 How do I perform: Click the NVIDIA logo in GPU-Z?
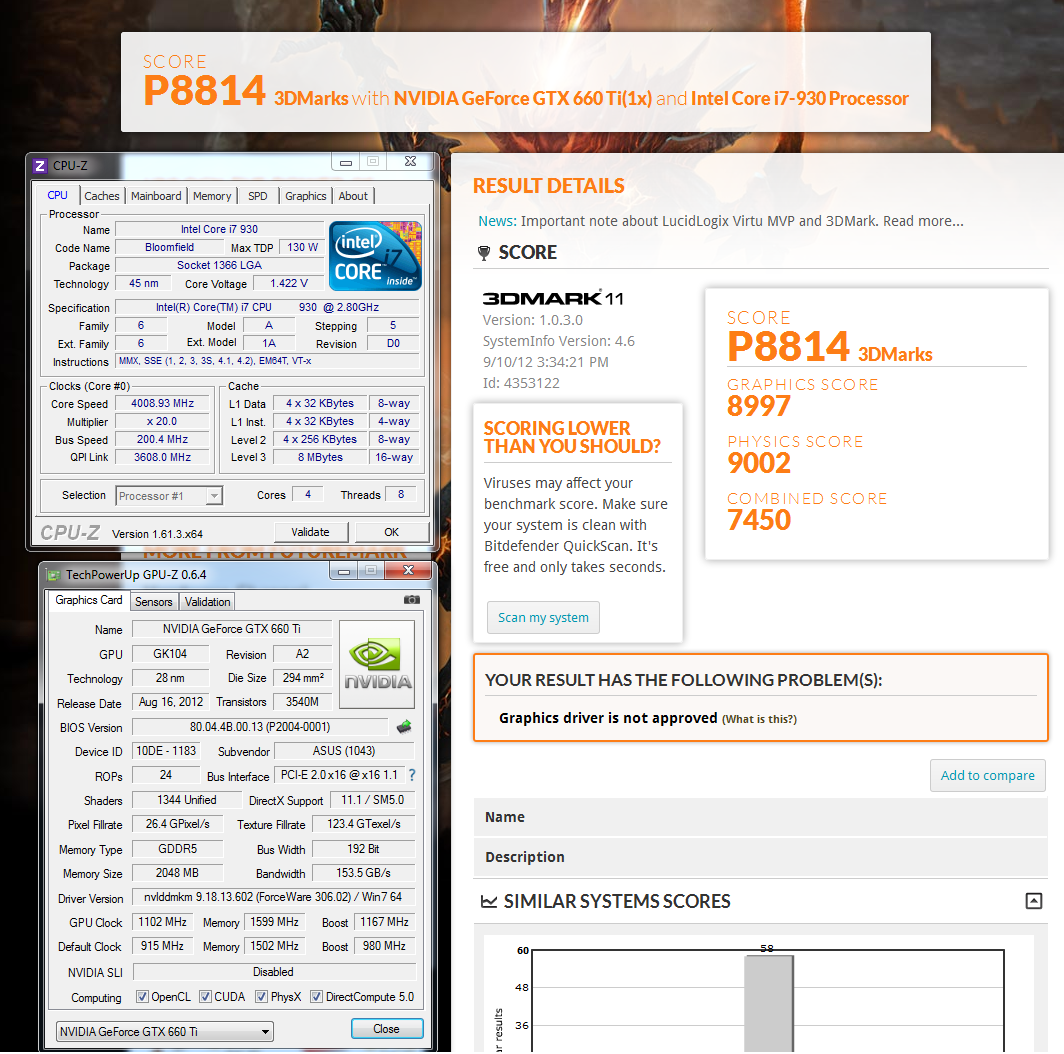(376, 664)
